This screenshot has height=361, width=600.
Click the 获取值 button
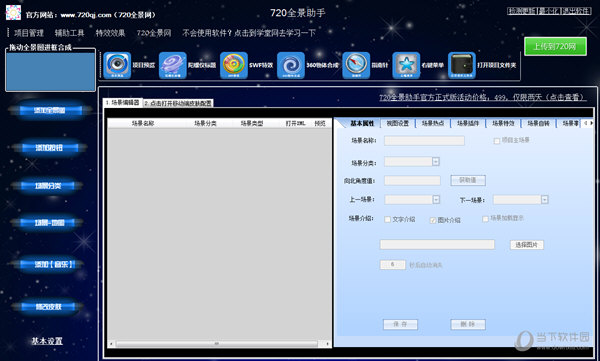pyautogui.click(x=468, y=180)
